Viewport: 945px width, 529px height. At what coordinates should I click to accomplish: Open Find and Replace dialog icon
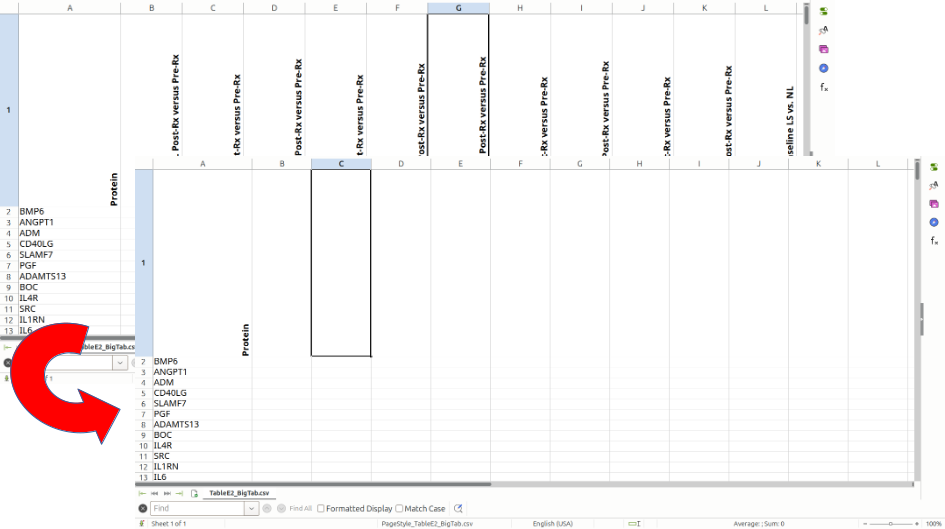coord(458,509)
